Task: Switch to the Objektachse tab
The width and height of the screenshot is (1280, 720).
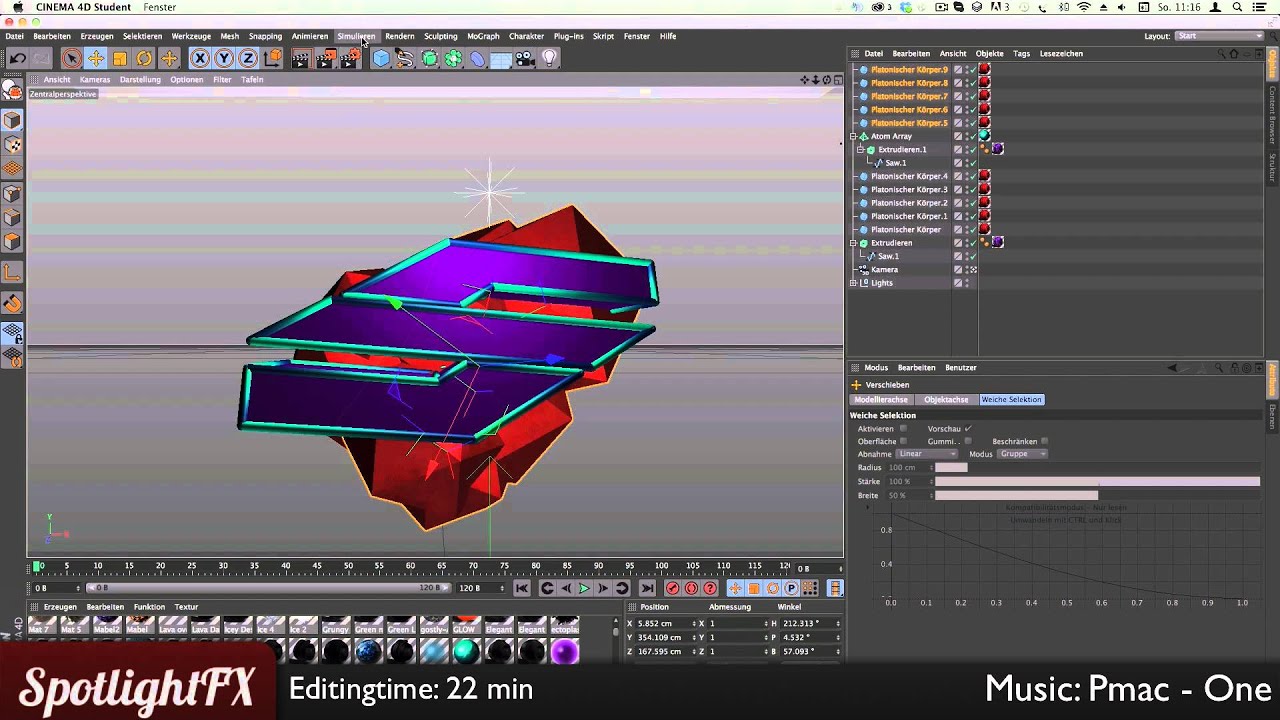Action: (946, 400)
